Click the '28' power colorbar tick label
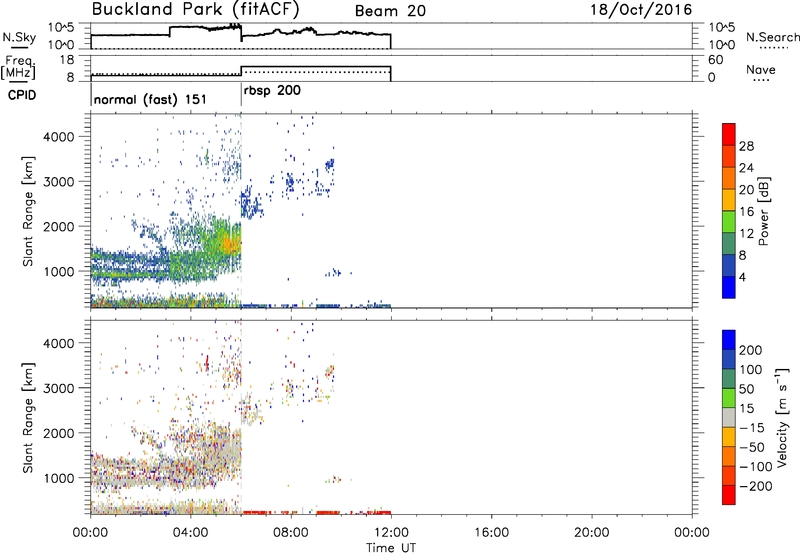The image size is (800, 554). (x=746, y=146)
